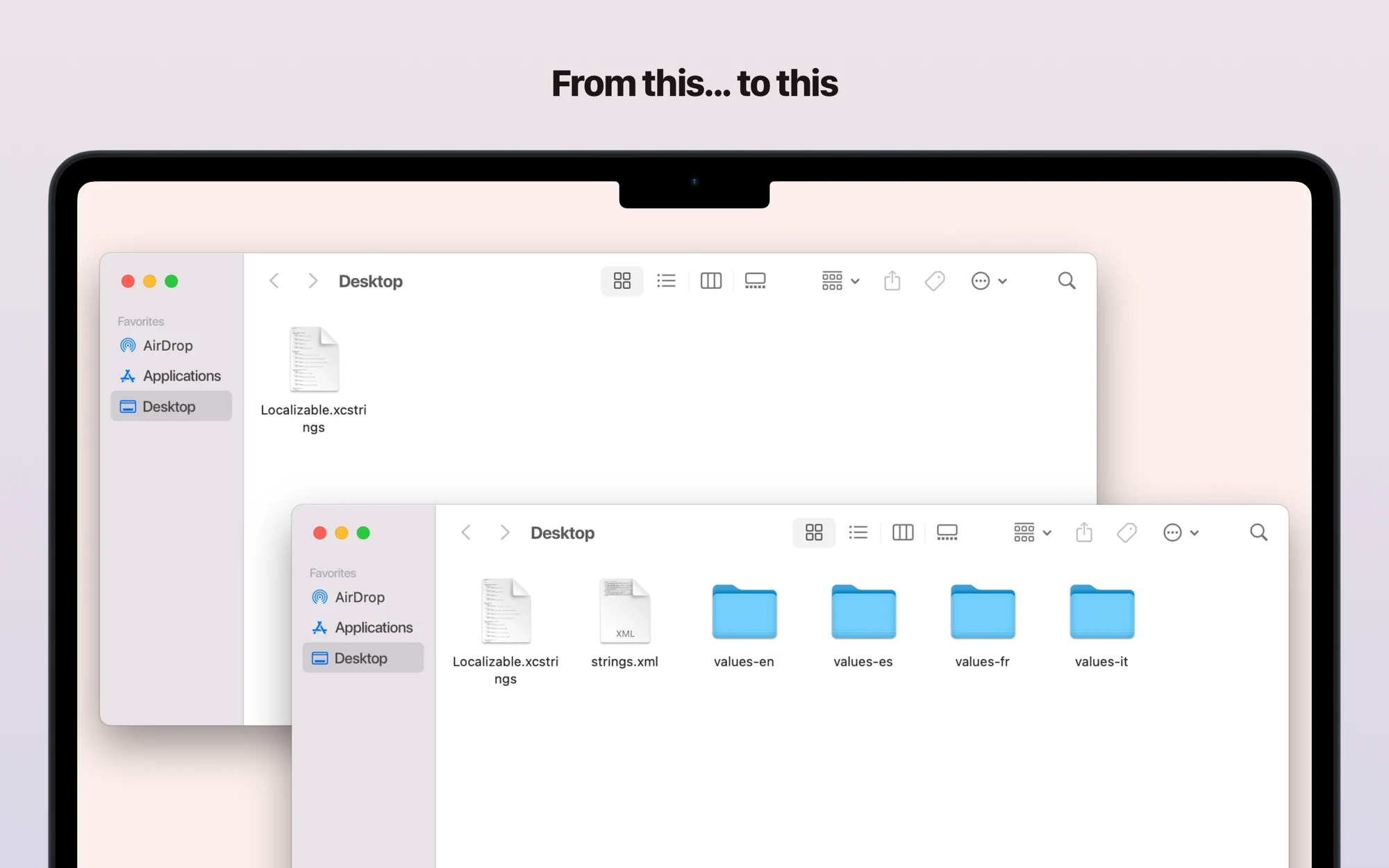The image size is (1389, 868).
Task: Open action menu in back Finder window
Action: tap(988, 281)
